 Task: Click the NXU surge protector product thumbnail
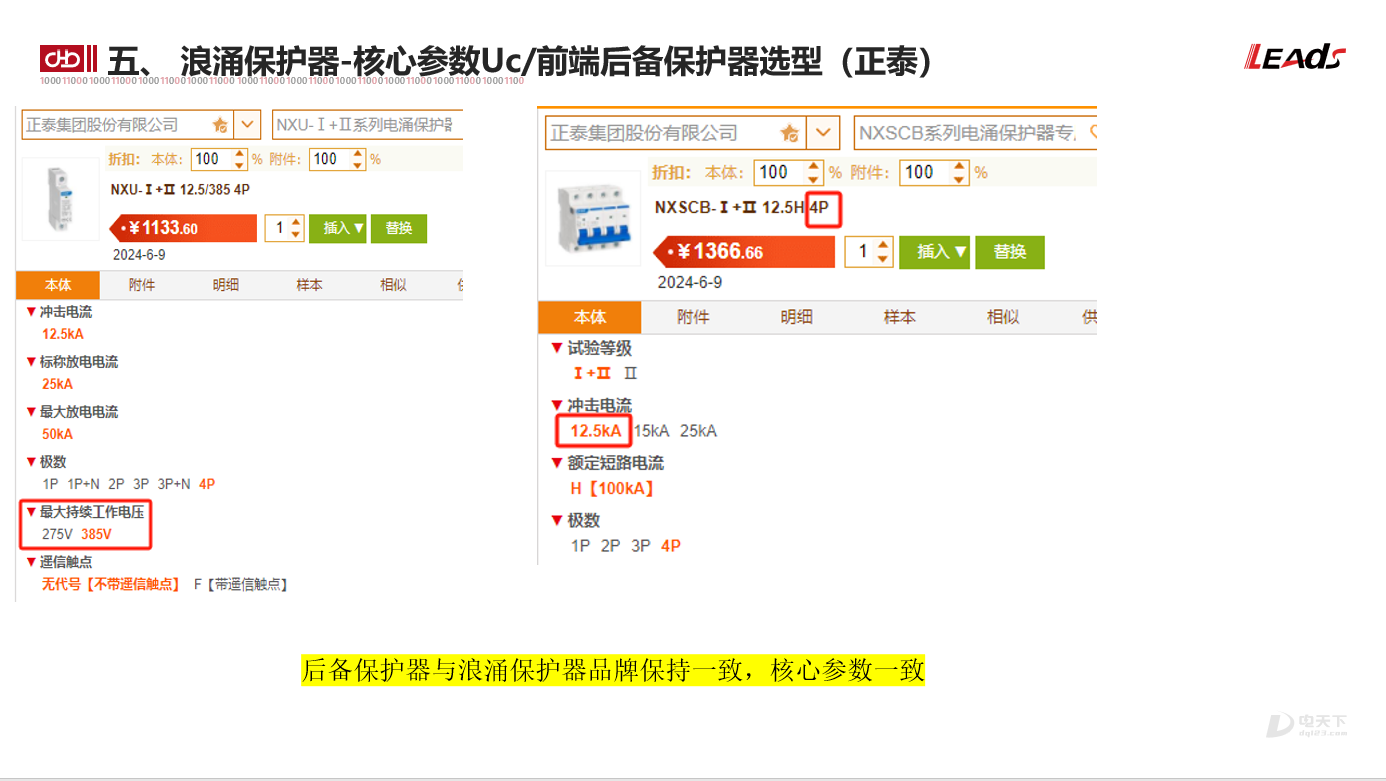click(x=60, y=199)
